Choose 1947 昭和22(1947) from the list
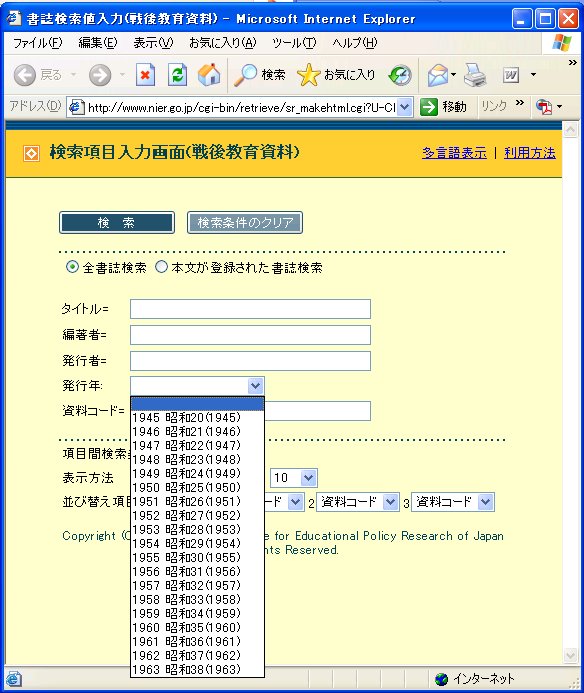 tap(197, 446)
